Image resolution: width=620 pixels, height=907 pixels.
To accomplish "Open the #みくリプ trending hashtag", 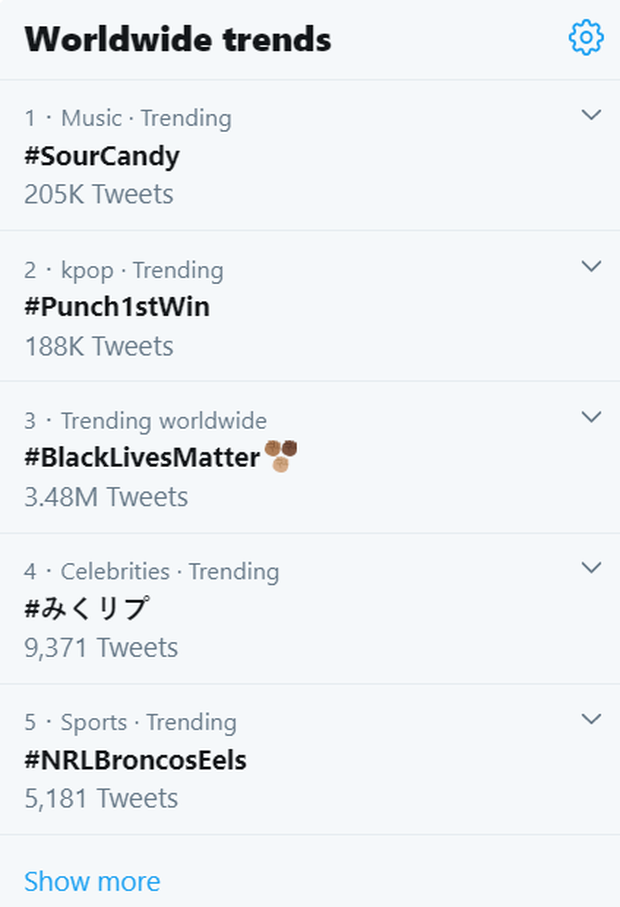I will pyautogui.click(x=87, y=608).
